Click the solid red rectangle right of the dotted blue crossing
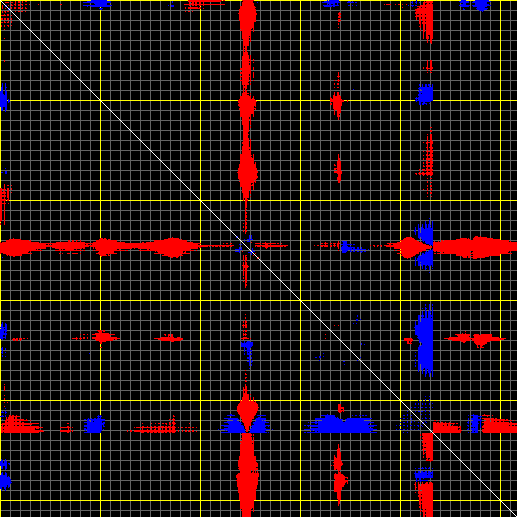The image size is (517, 517). (x=447, y=427)
